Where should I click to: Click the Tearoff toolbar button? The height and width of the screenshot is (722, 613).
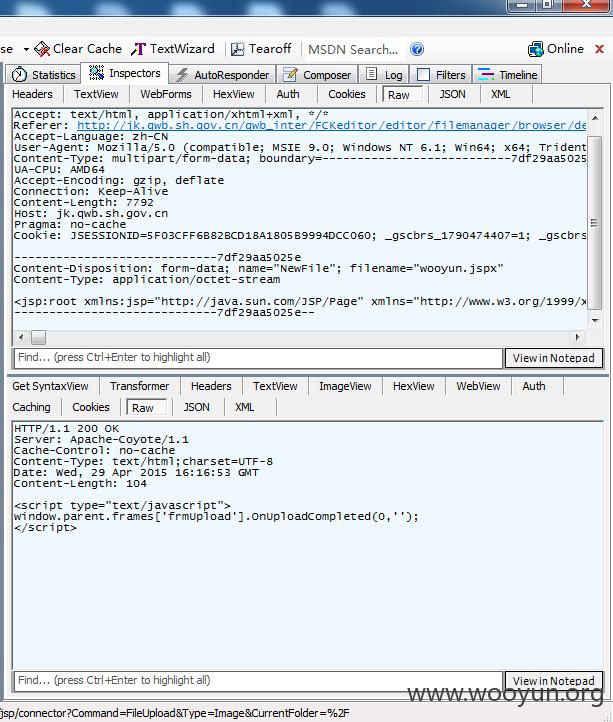[261, 49]
